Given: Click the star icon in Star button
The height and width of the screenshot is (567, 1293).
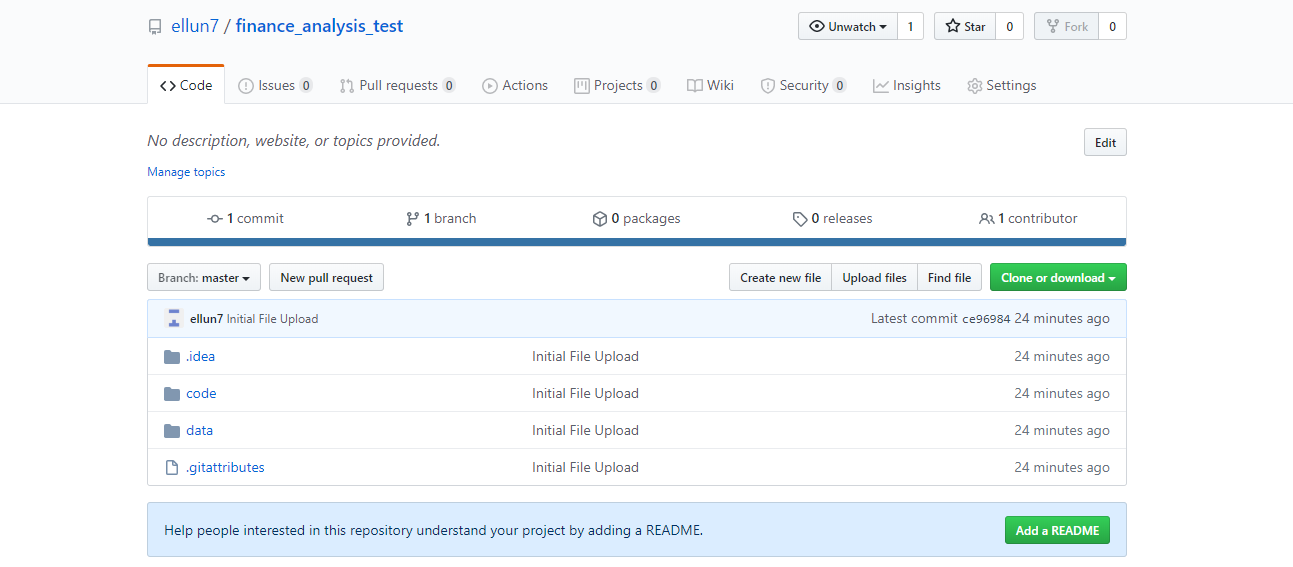Looking at the screenshot, I should 953,27.
